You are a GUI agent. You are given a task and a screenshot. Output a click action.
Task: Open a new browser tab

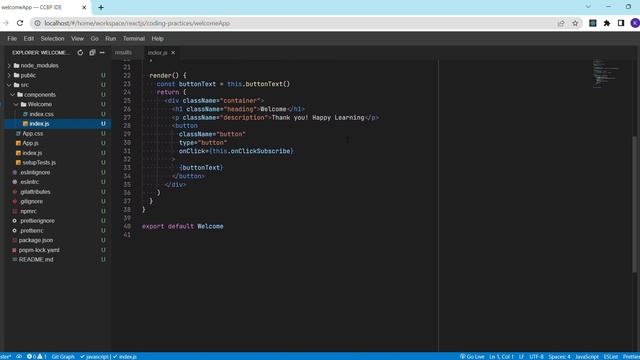tap(101, 7)
